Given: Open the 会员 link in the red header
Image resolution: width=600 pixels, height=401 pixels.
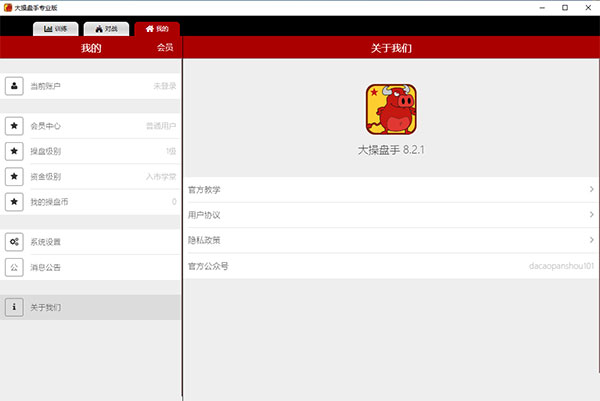Looking at the screenshot, I should 165,47.
